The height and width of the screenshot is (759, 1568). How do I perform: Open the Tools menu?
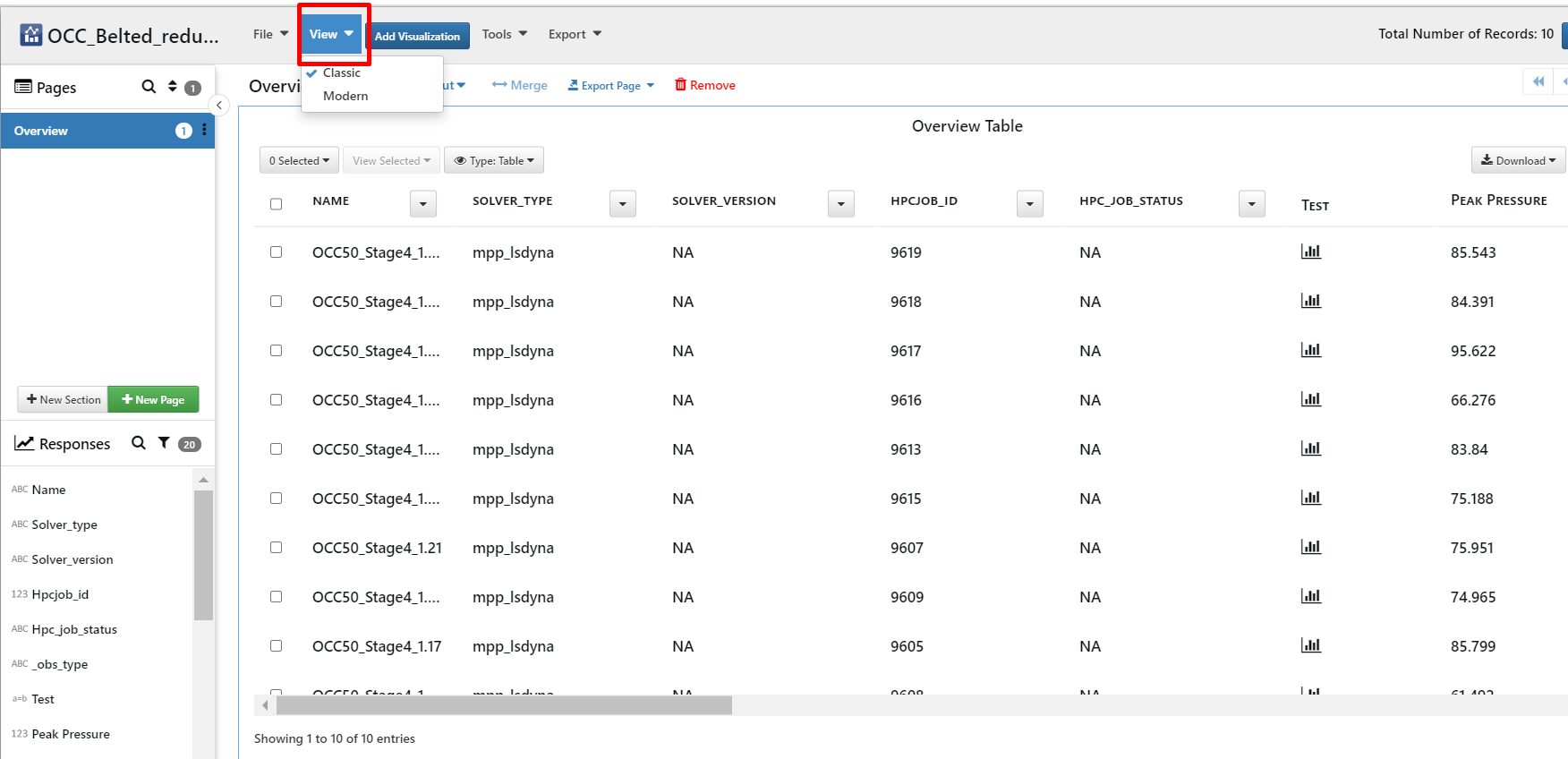tap(505, 34)
